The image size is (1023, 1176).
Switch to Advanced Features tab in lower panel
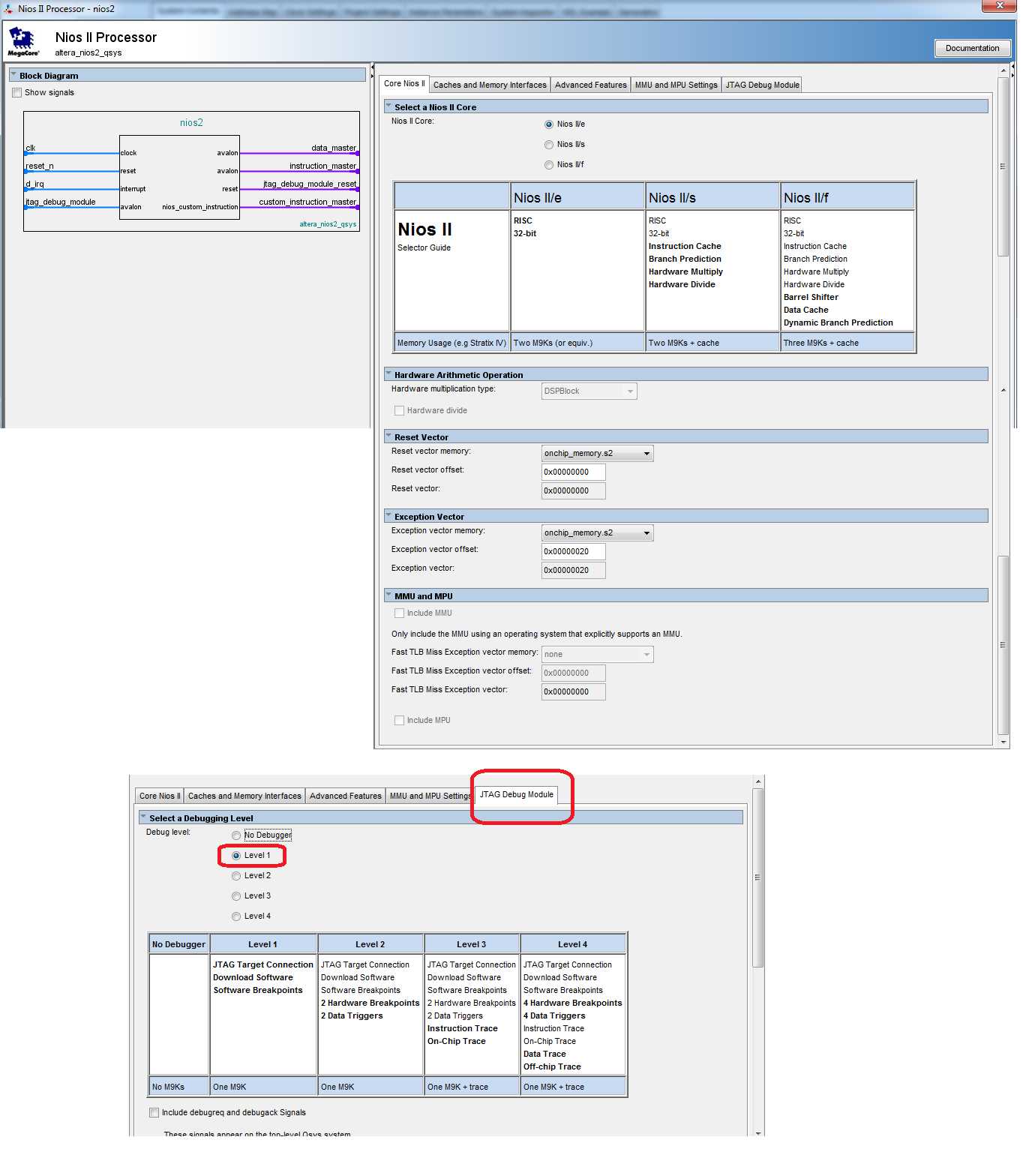point(345,796)
